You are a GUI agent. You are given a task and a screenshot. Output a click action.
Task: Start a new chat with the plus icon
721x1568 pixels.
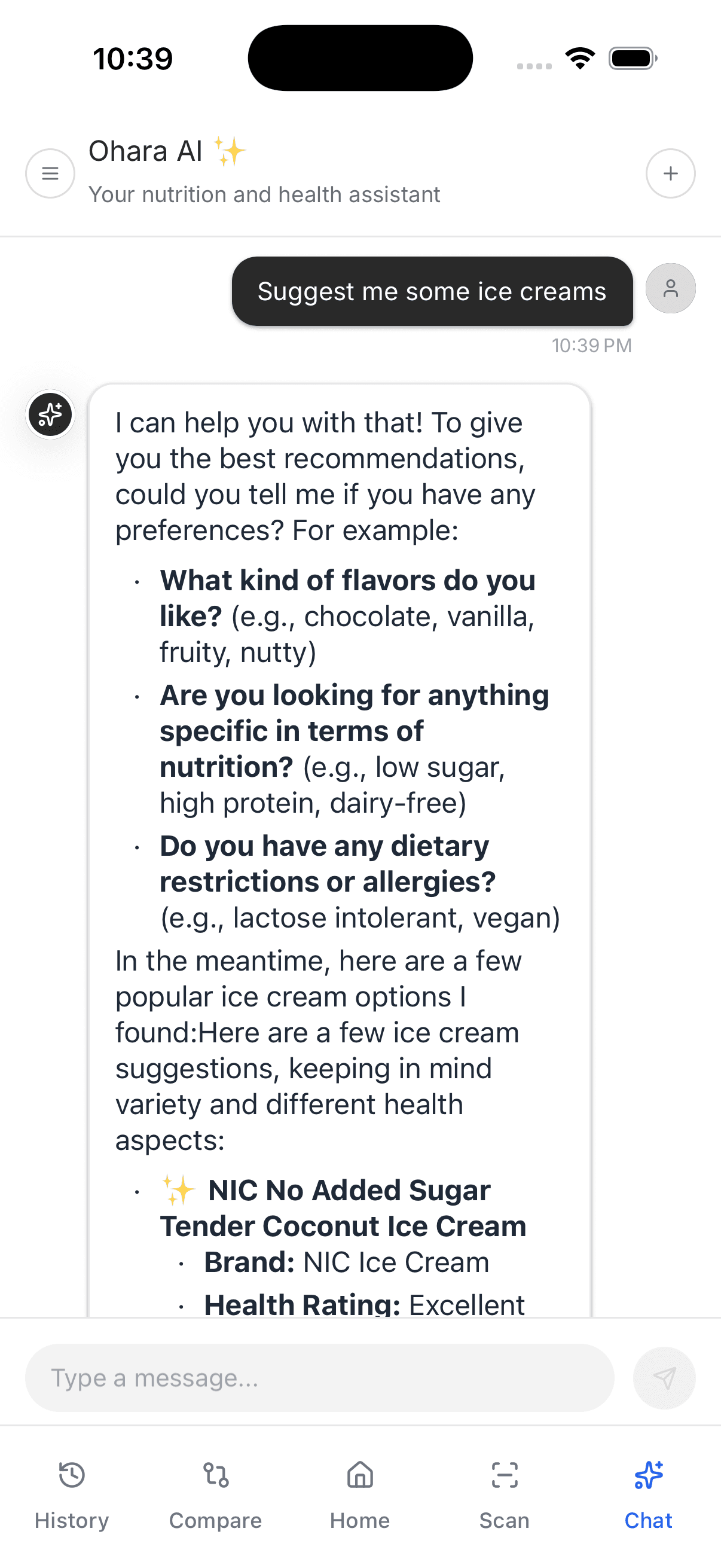click(670, 173)
